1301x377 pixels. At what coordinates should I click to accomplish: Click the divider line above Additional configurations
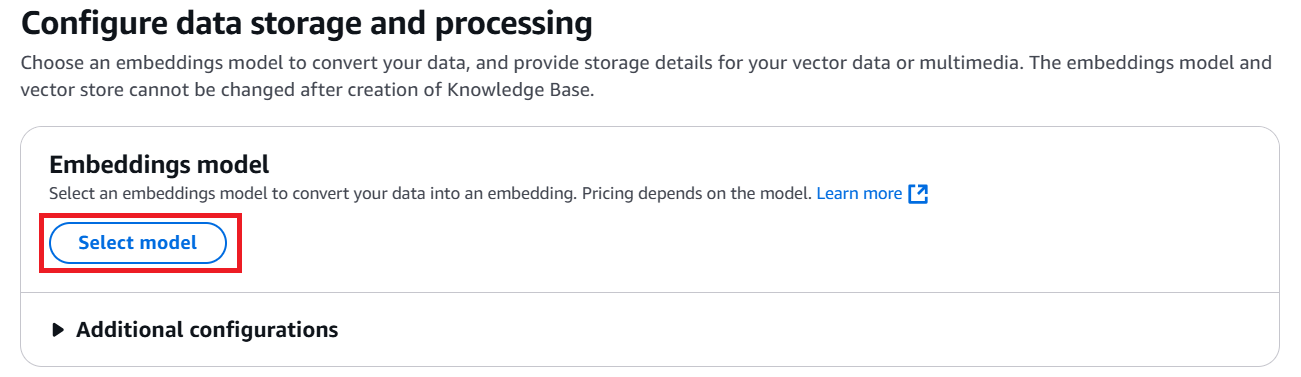point(650,292)
